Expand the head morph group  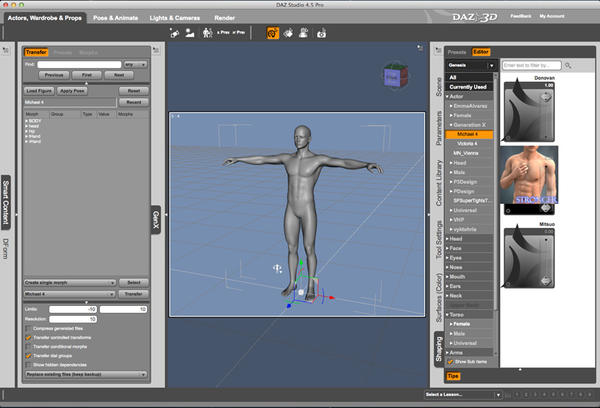[26, 126]
